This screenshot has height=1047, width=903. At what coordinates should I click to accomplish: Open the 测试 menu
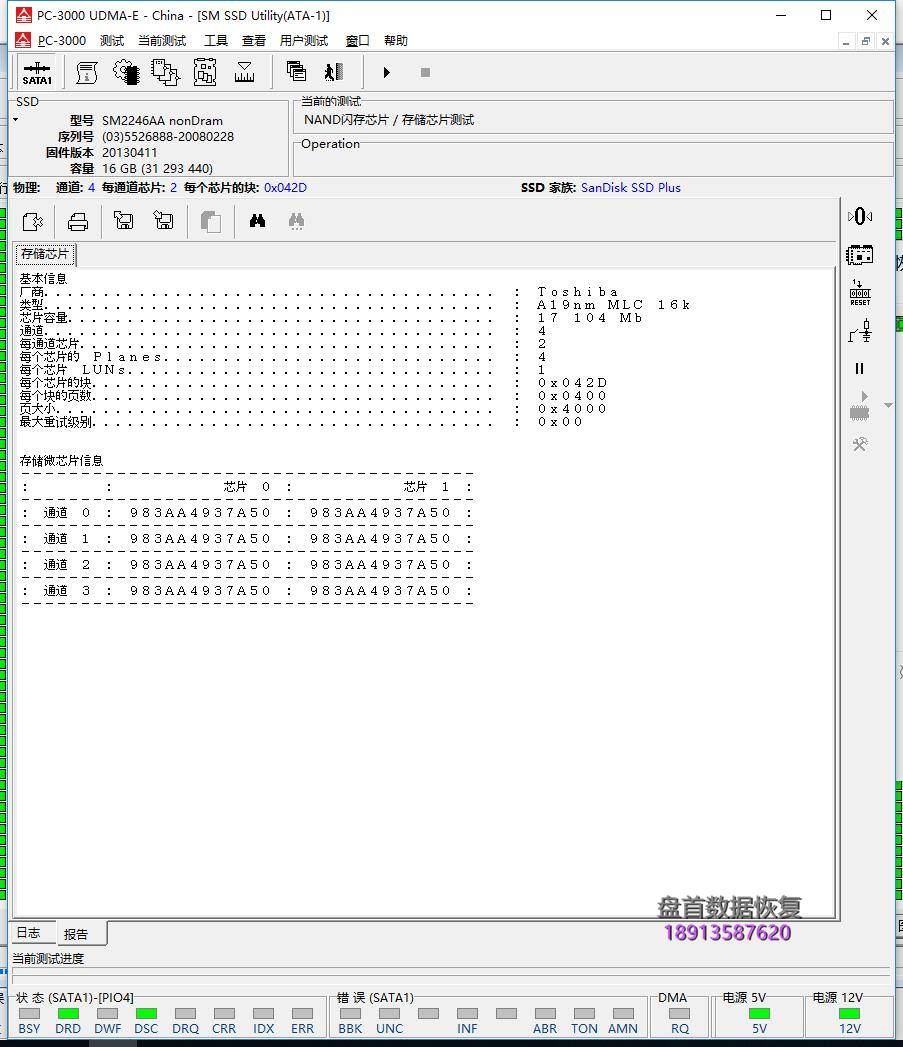click(x=112, y=41)
